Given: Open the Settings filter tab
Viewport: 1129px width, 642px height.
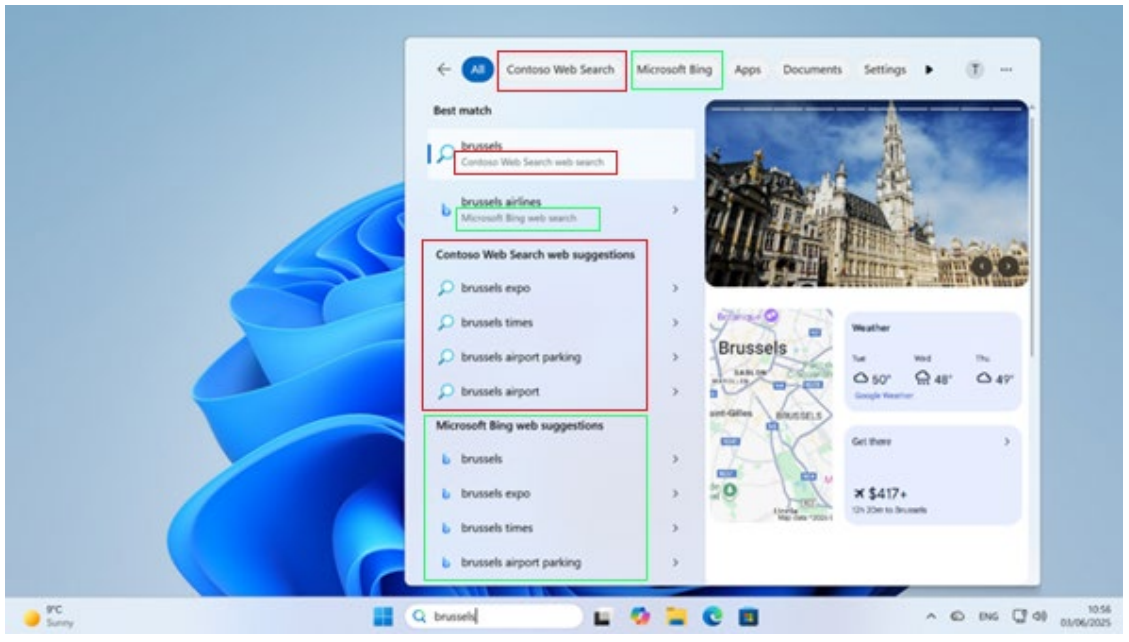Looking at the screenshot, I should (x=885, y=69).
